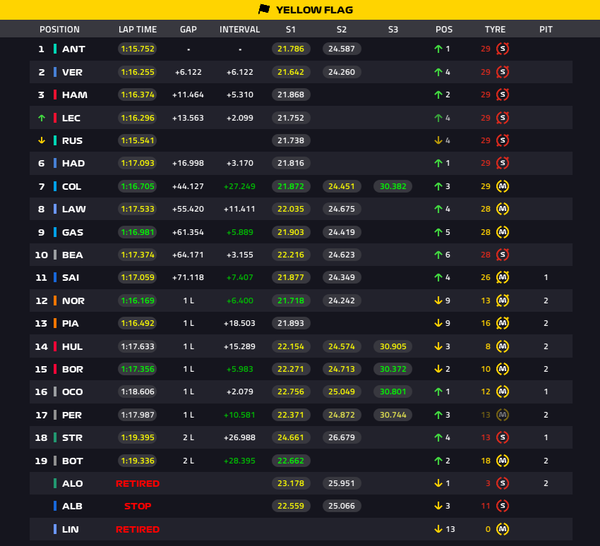Click LEC's soft tyre icon
This screenshot has height=546, width=600.
pos(502,118)
